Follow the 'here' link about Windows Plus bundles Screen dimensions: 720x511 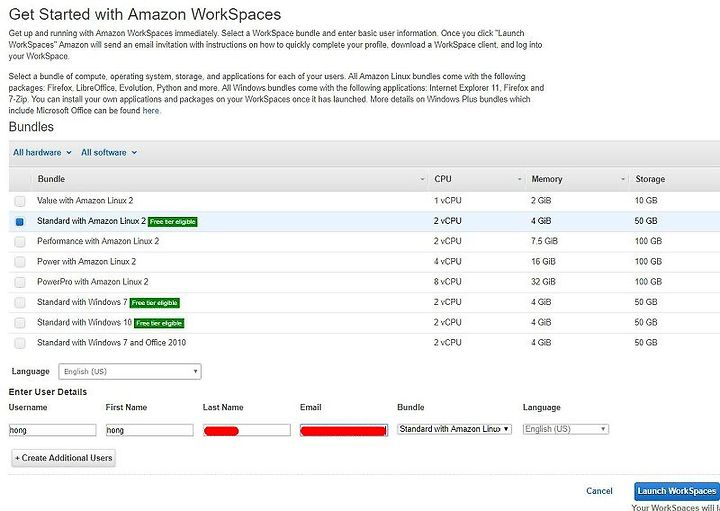pos(151,111)
